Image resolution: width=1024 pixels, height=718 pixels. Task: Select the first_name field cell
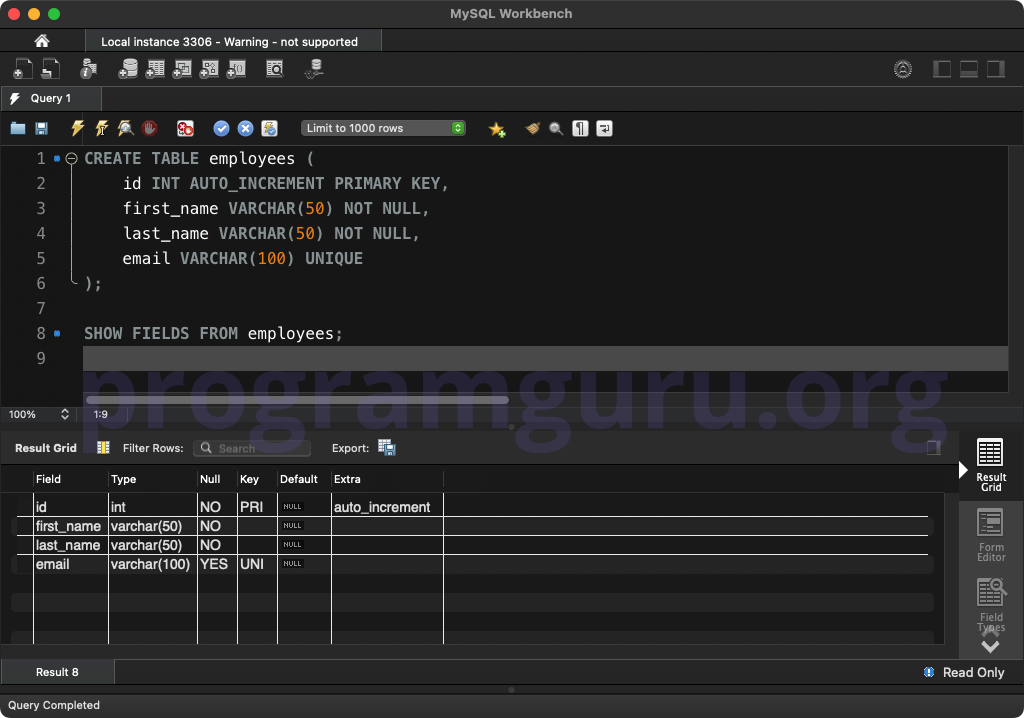click(71, 526)
